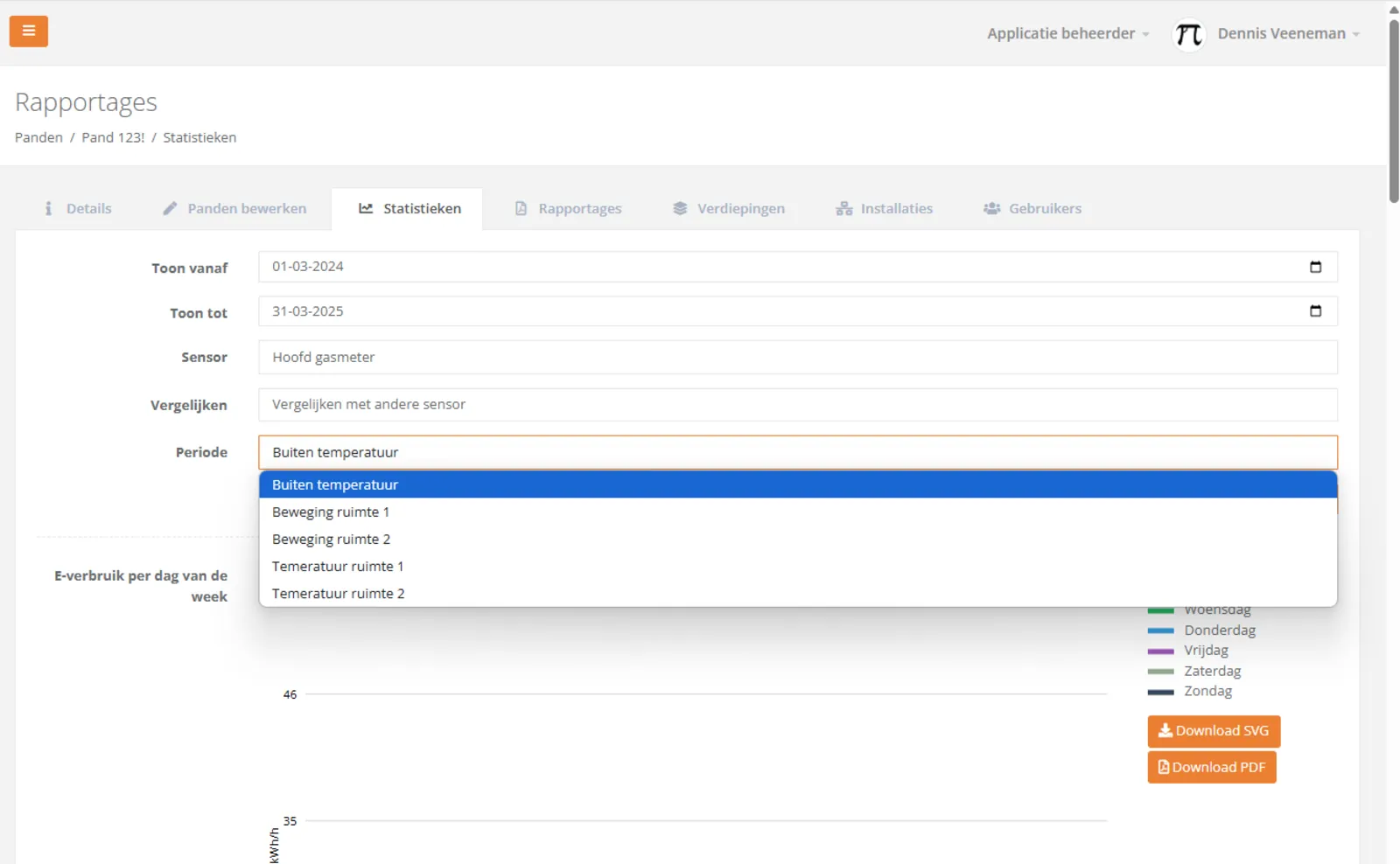Choose Temeratuur ruimte 2 option
The image size is (1400, 864).
(797, 593)
